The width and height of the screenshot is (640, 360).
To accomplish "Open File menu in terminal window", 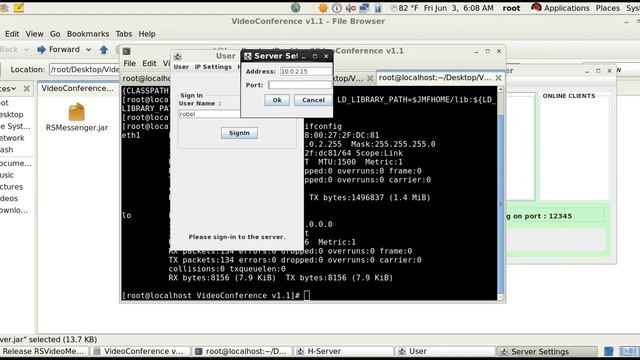I will (x=129, y=63).
